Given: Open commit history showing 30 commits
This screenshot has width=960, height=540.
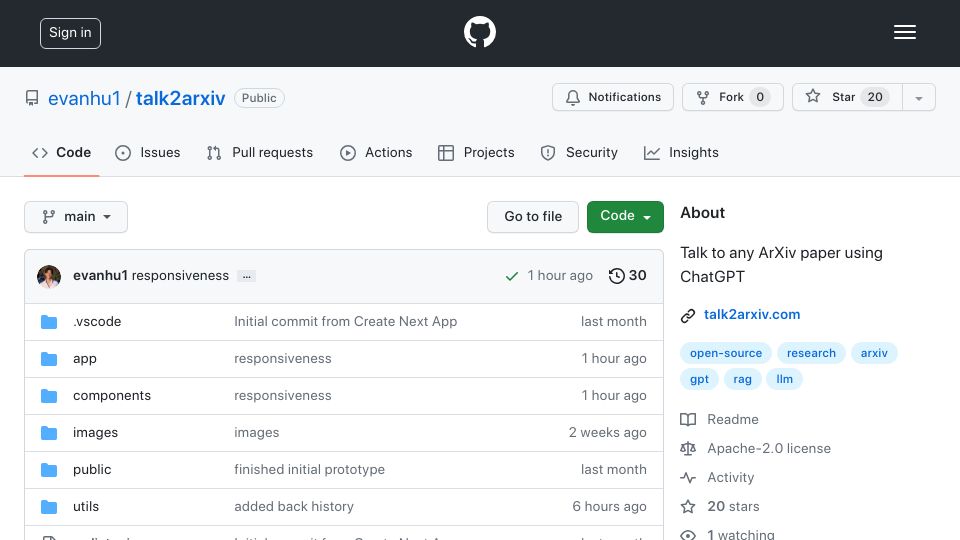Looking at the screenshot, I should (628, 276).
